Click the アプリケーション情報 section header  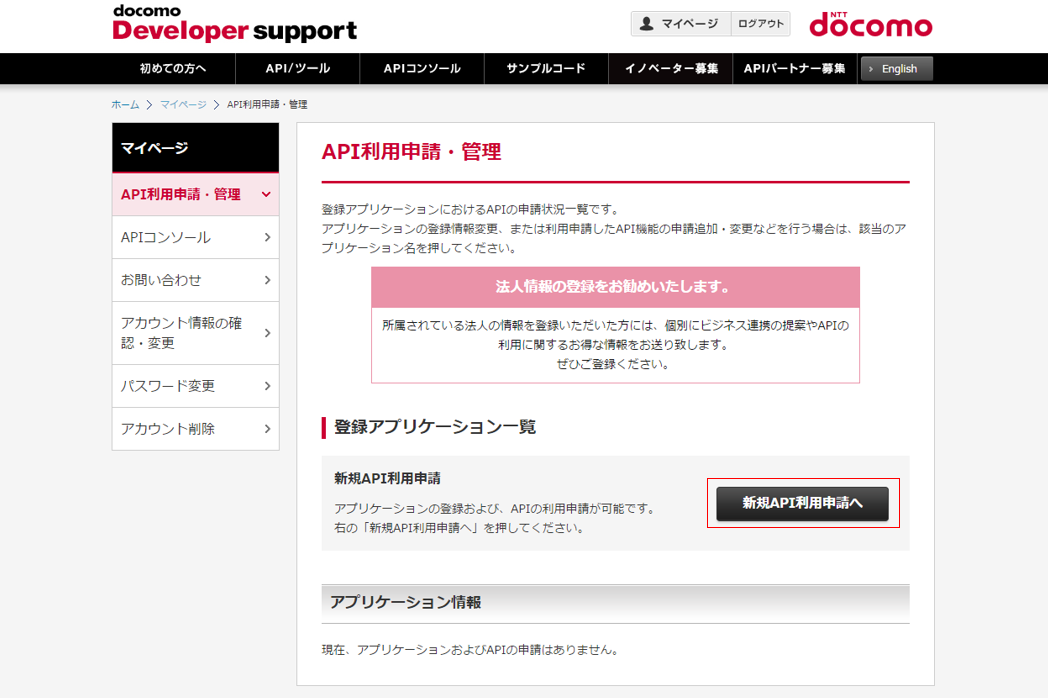[615, 602]
